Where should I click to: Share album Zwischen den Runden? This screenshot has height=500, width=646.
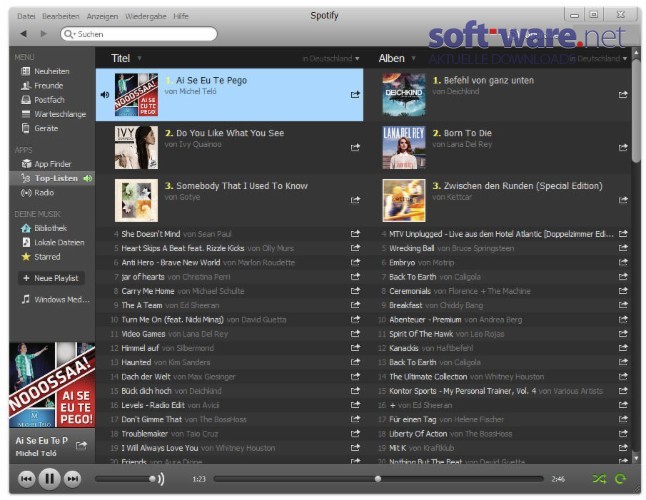[x=623, y=200]
